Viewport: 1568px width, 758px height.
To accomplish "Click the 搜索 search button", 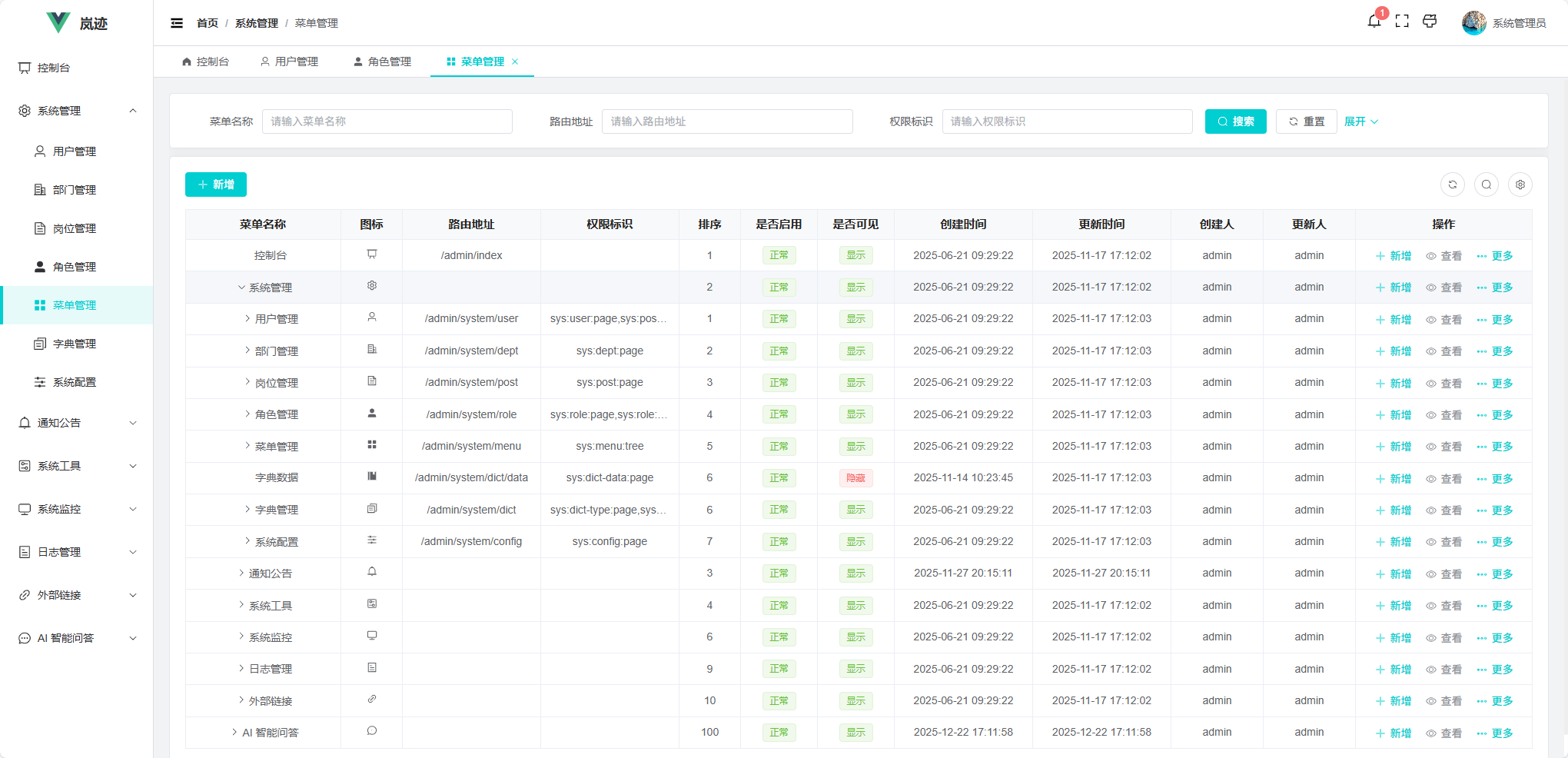I will 1235,121.
